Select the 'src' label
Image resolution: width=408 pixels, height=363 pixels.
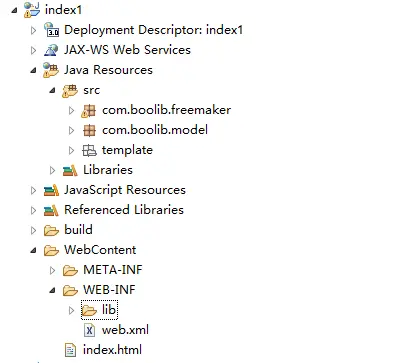pyautogui.click(x=92, y=90)
